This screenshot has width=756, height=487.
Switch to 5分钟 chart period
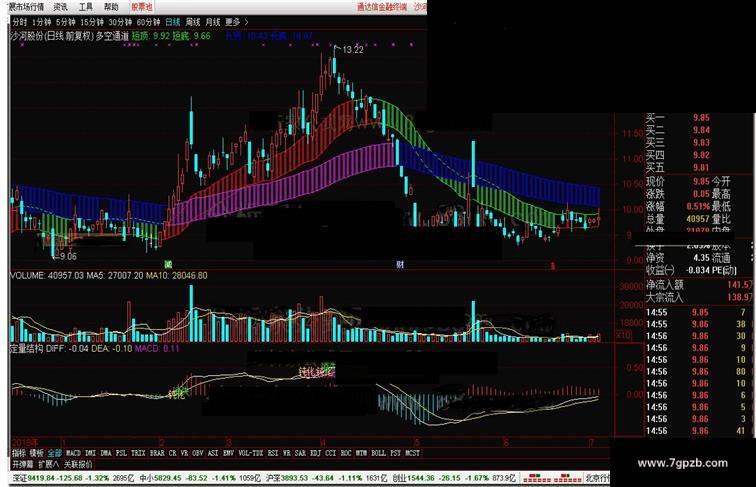pos(66,22)
